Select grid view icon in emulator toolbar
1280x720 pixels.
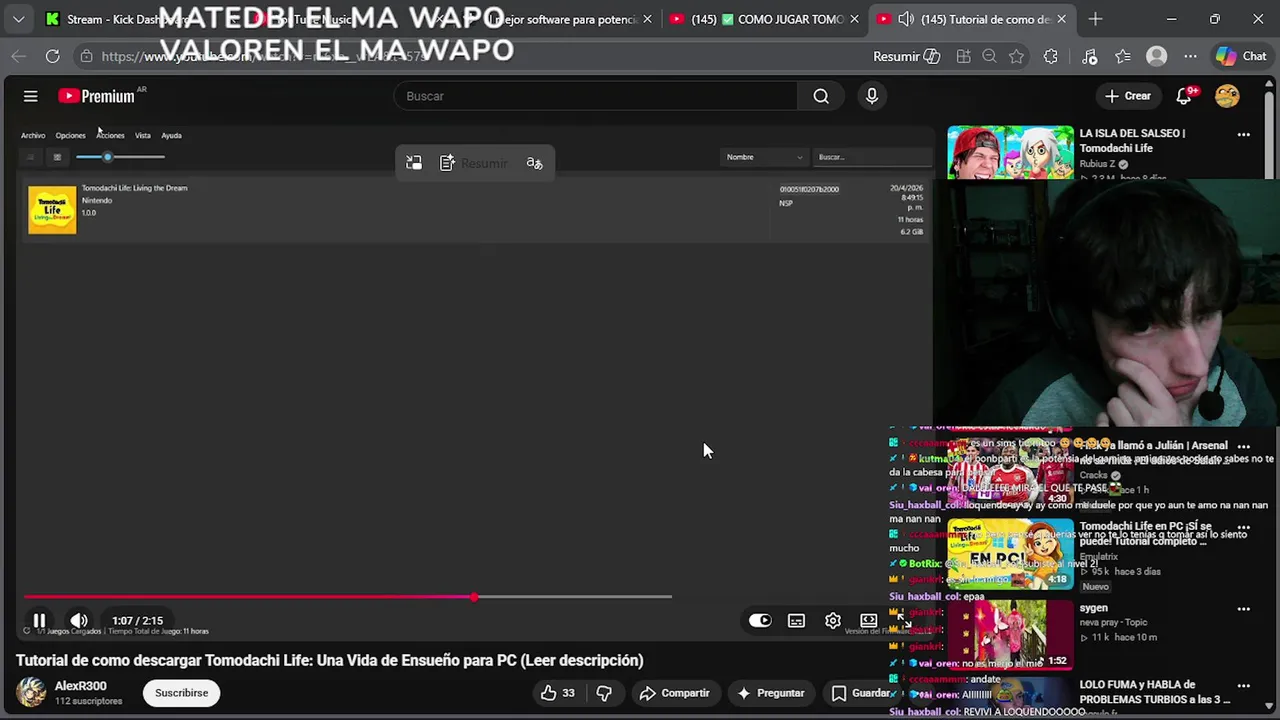pos(57,157)
